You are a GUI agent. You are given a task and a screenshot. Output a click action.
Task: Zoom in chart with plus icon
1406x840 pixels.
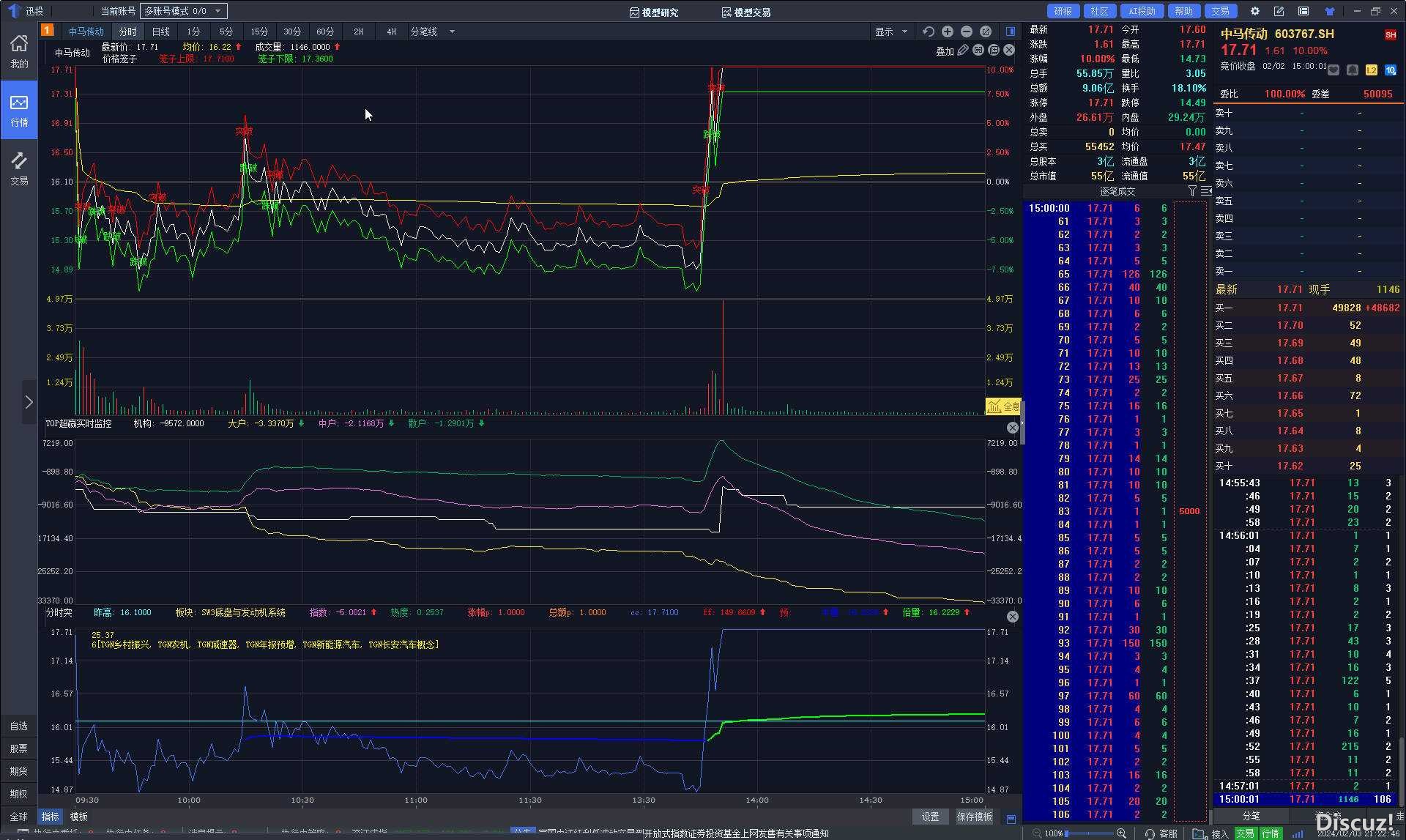click(948, 31)
